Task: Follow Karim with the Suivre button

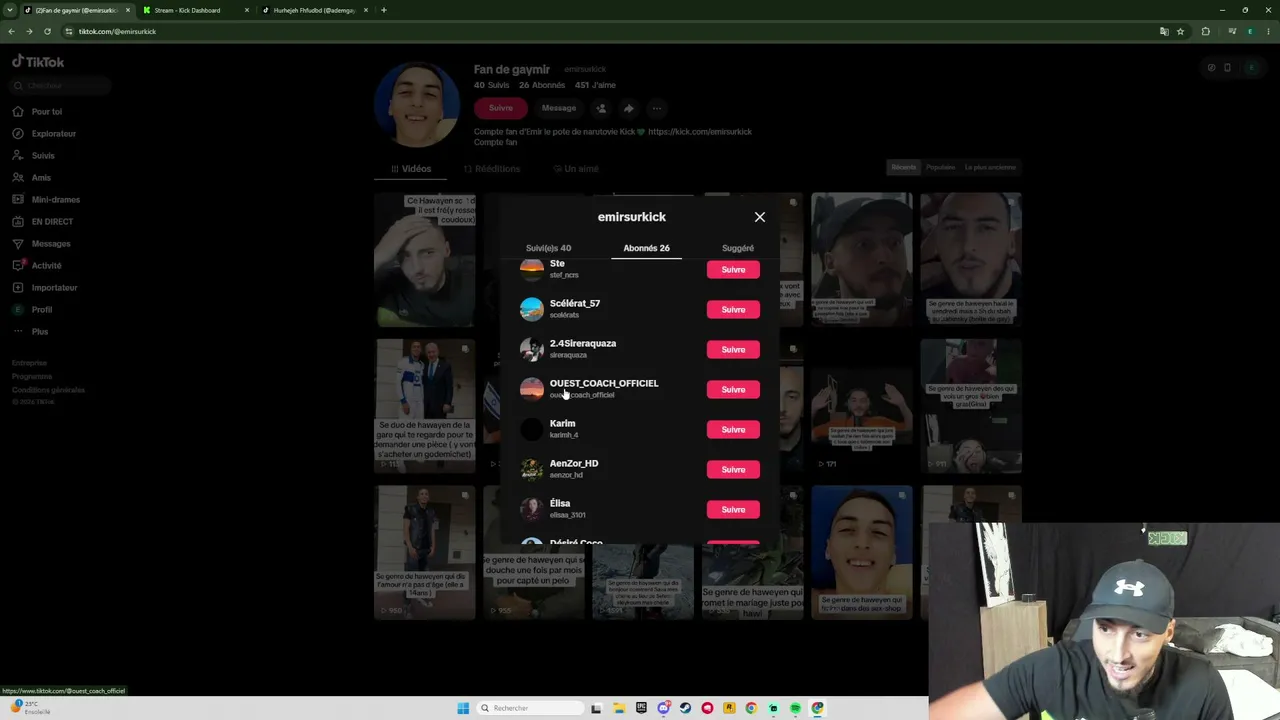Action: pyautogui.click(x=733, y=429)
